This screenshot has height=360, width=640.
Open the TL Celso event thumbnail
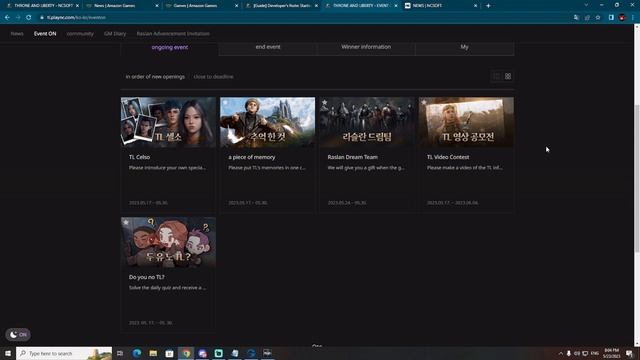pos(168,122)
